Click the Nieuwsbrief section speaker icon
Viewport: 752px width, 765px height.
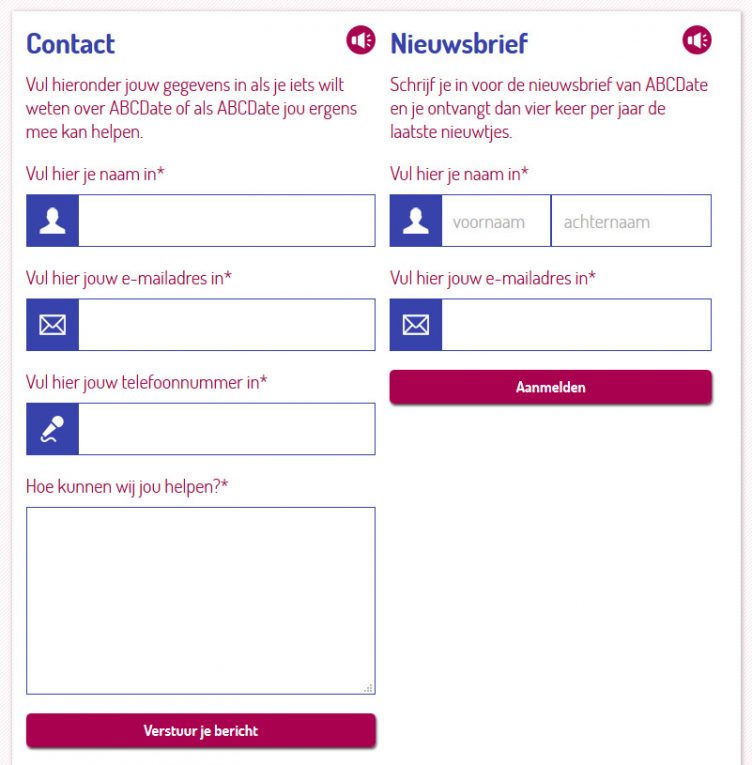coord(697,40)
